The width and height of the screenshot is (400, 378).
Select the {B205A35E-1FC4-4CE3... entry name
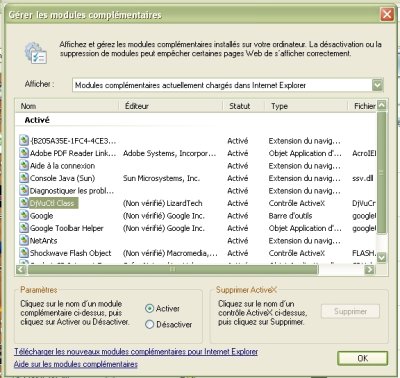(73, 141)
